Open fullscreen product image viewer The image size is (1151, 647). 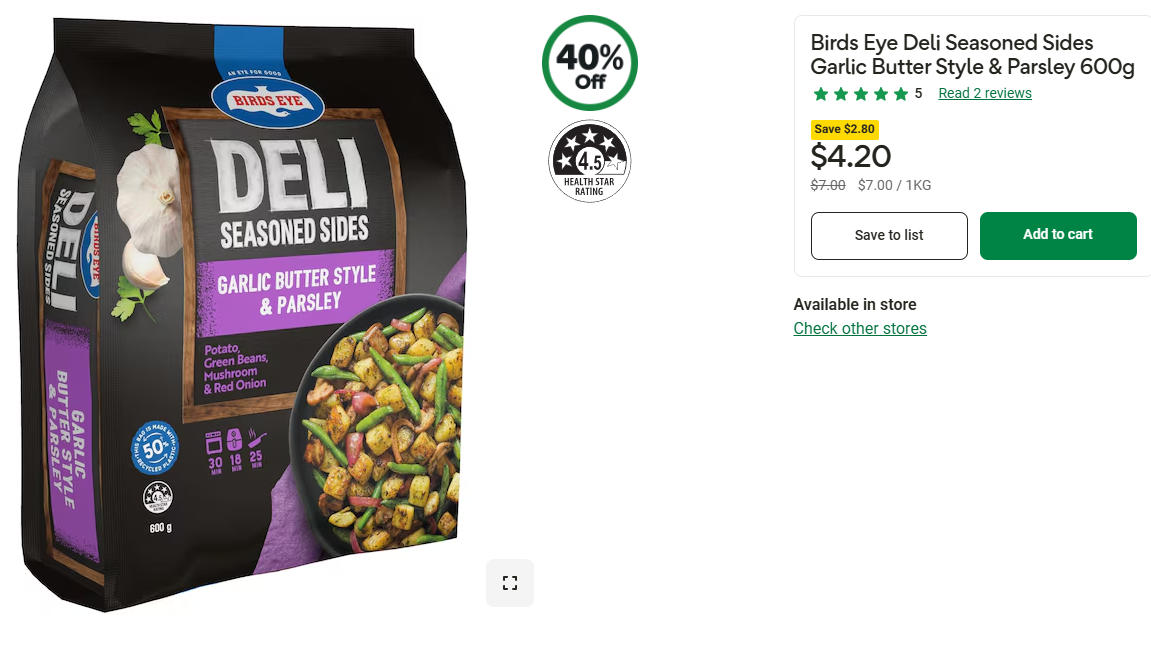coord(509,583)
